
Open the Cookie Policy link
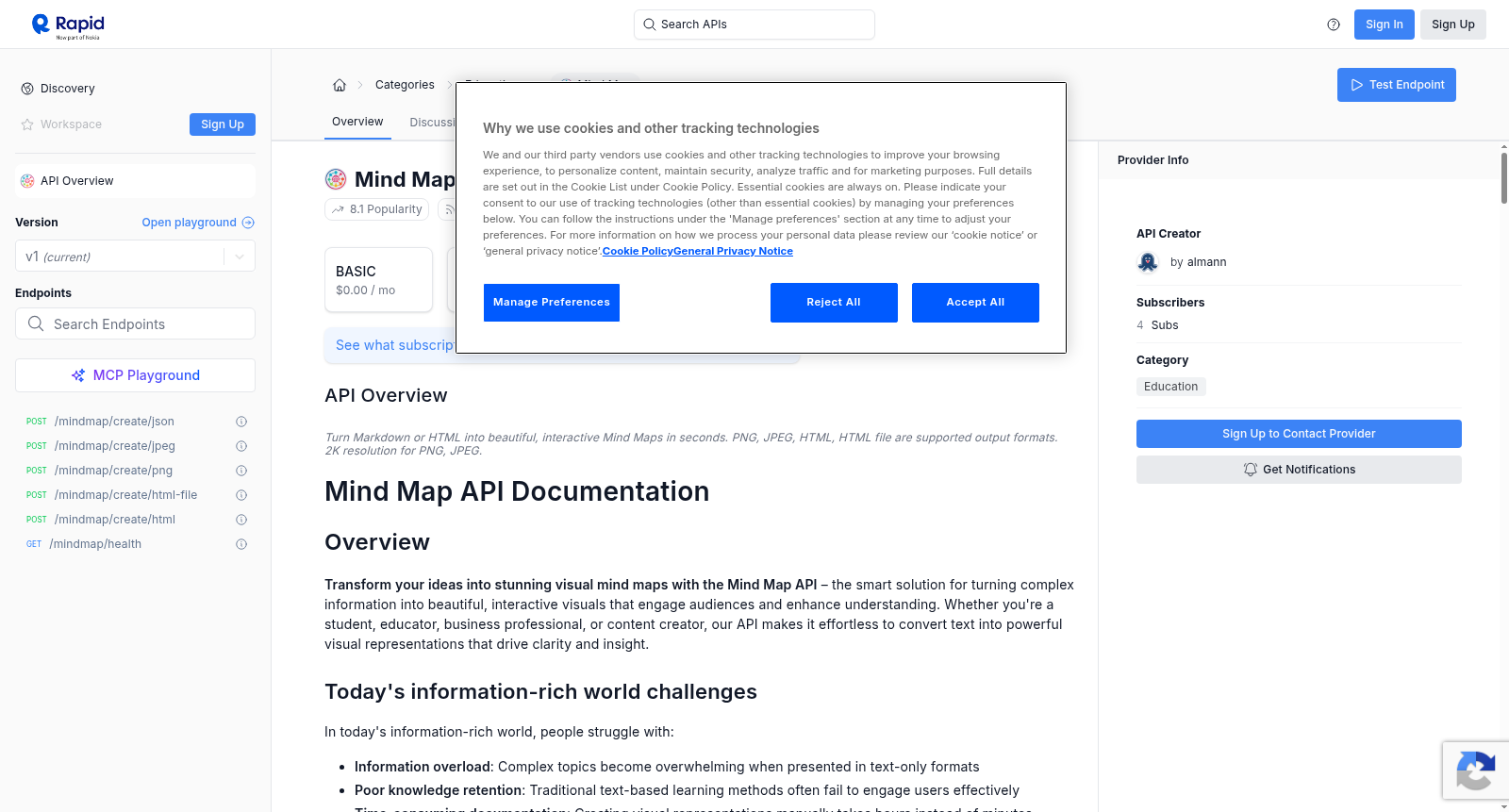pyautogui.click(x=638, y=251)
